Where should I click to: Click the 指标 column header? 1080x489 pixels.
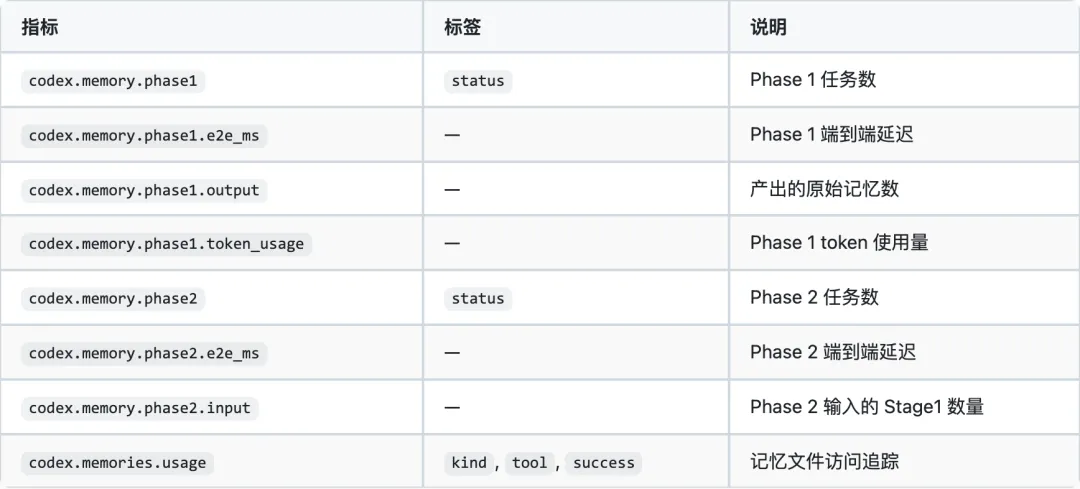coord(40,28)
